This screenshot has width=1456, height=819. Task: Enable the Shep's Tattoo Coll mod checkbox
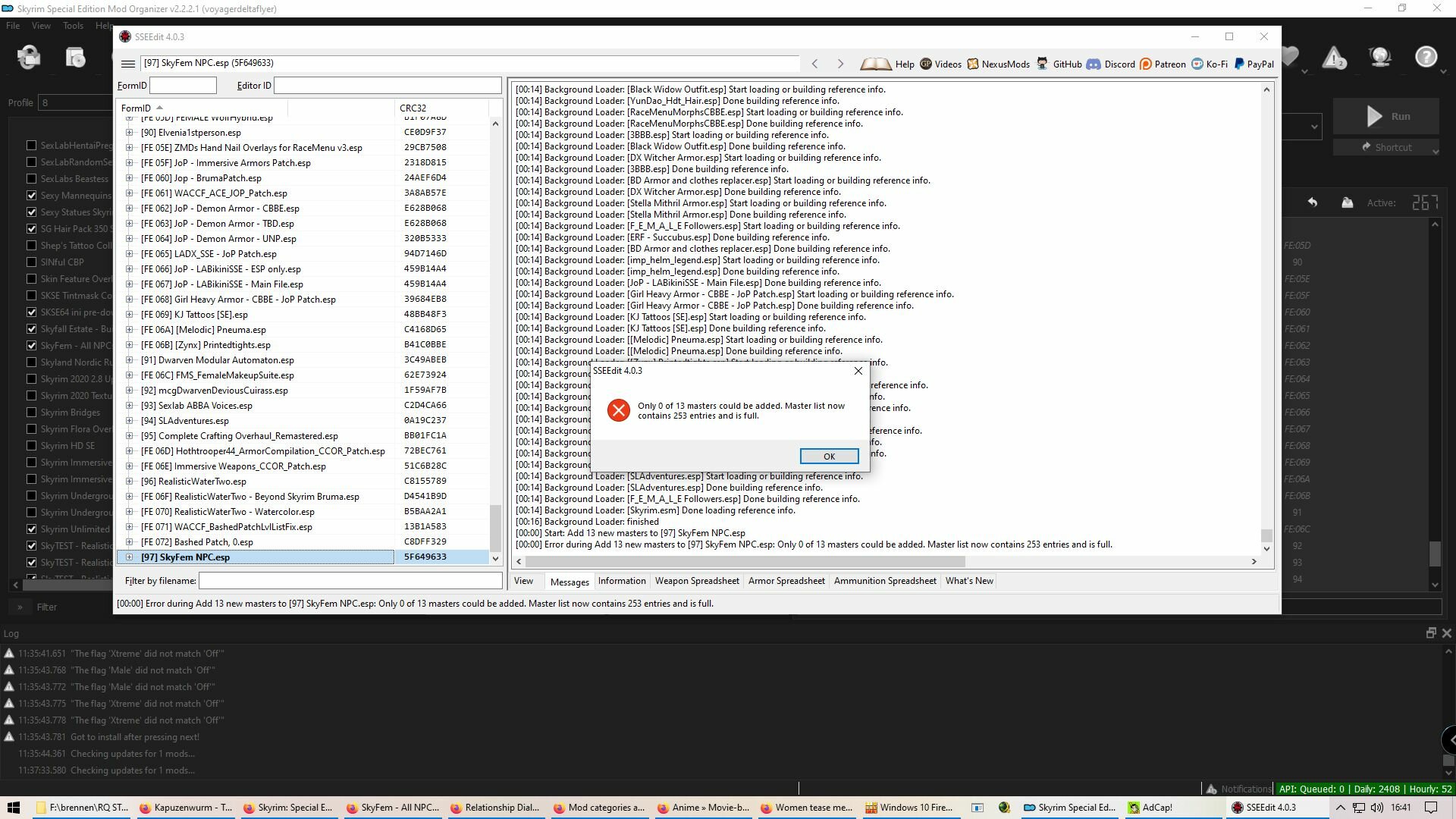(31, 246)
